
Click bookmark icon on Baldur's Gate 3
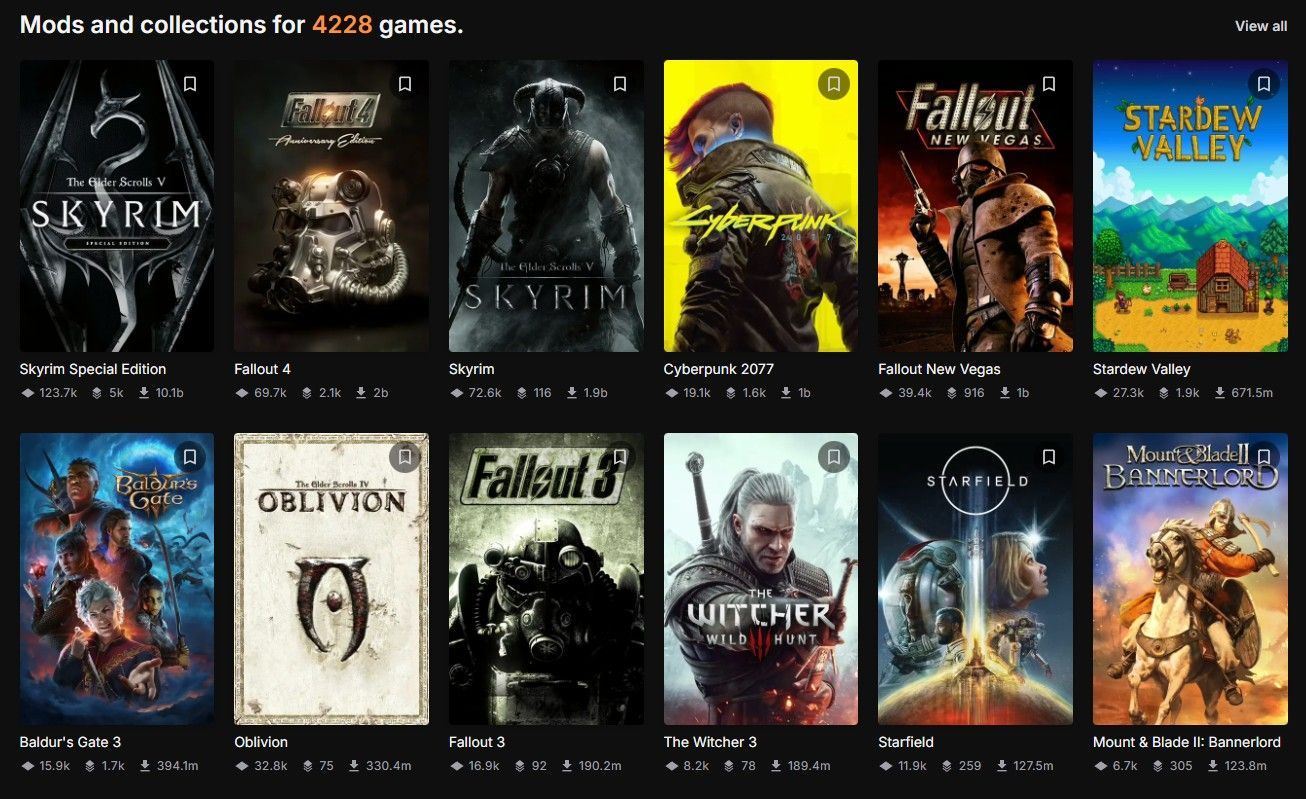coord(190,457)
